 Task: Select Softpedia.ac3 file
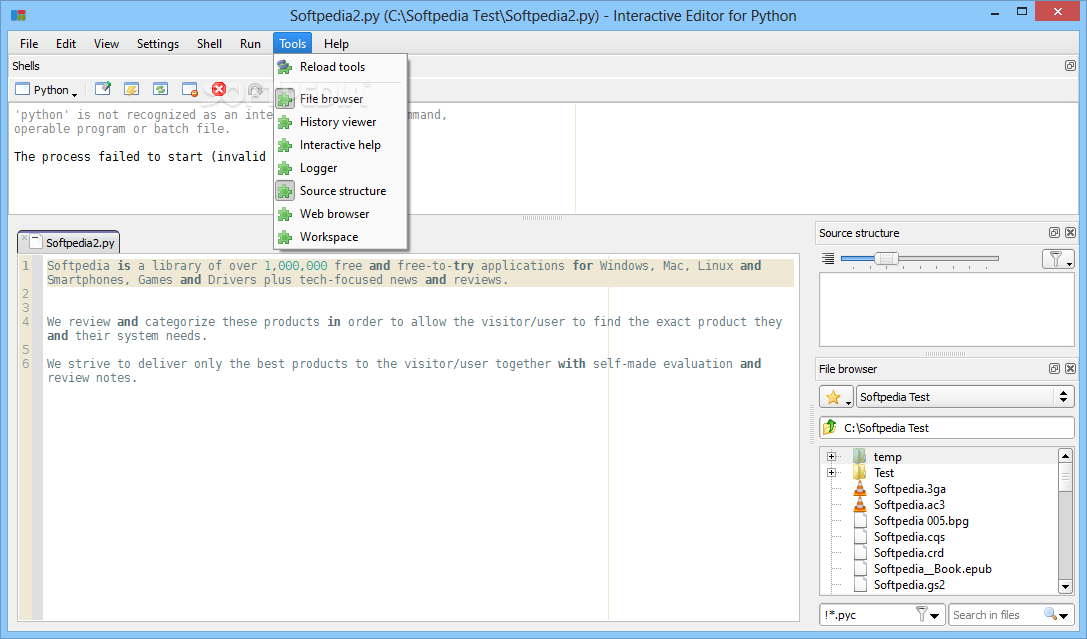(x=909, y=505)
